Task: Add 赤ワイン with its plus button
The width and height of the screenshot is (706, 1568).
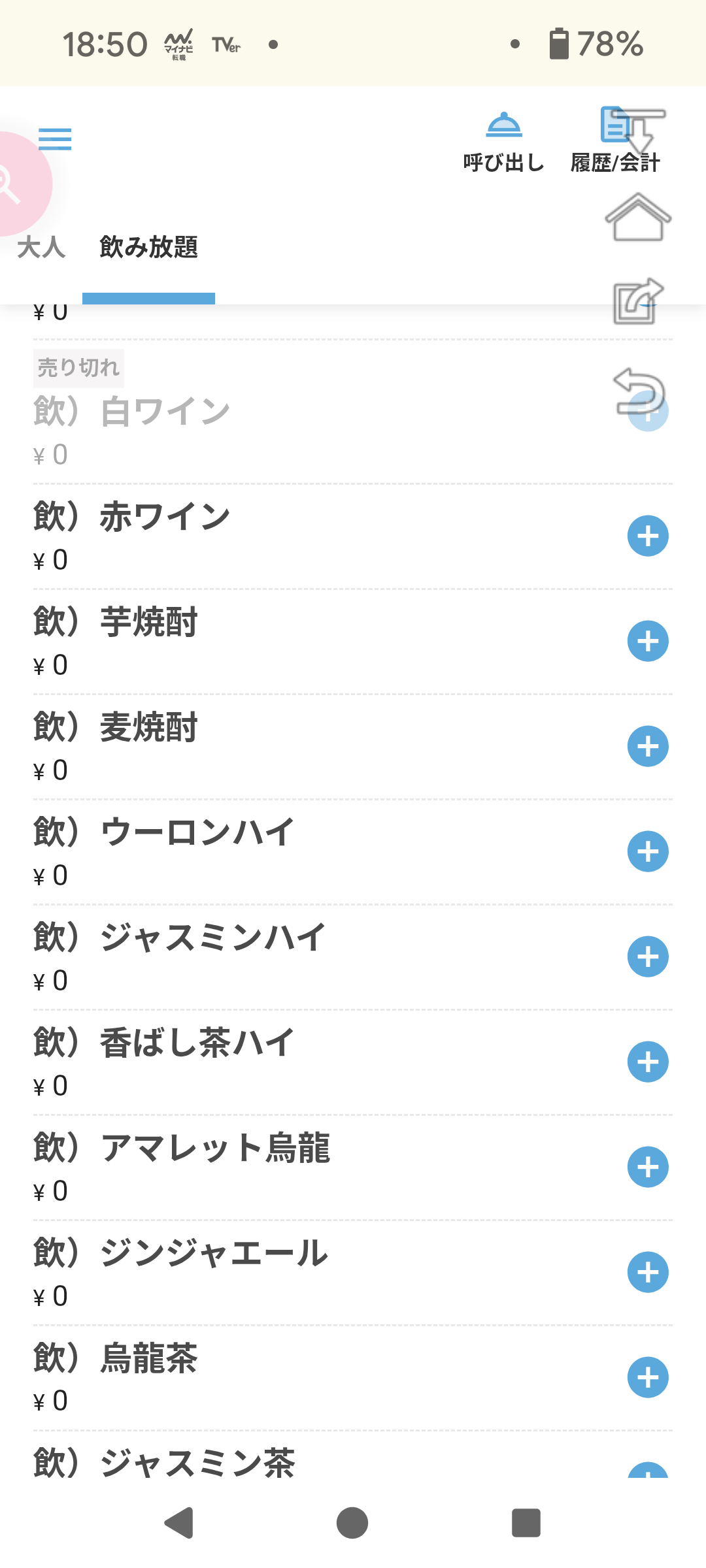Action: [647, 536]
